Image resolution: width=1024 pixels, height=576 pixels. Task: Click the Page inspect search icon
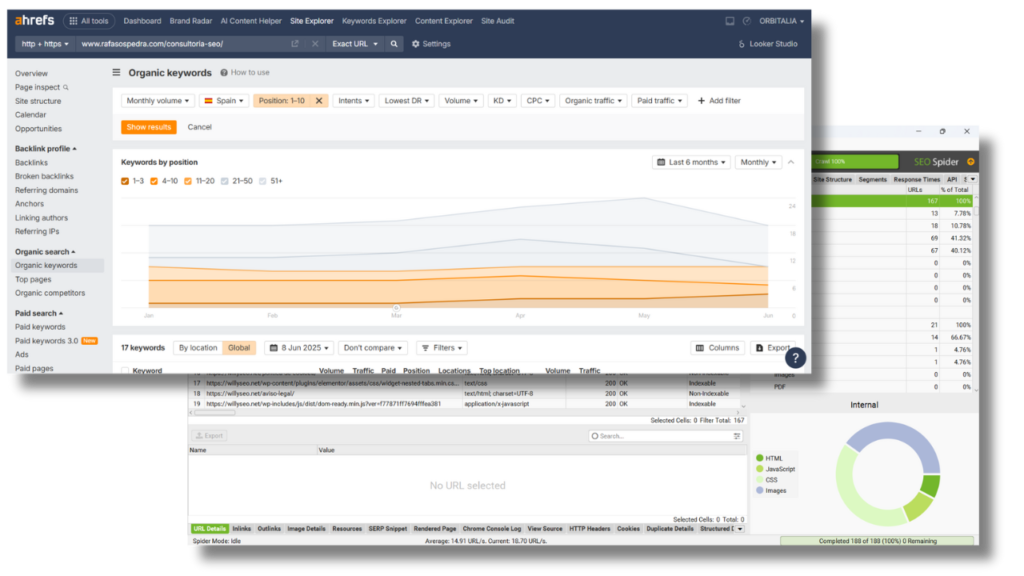(x=66, y=88)
